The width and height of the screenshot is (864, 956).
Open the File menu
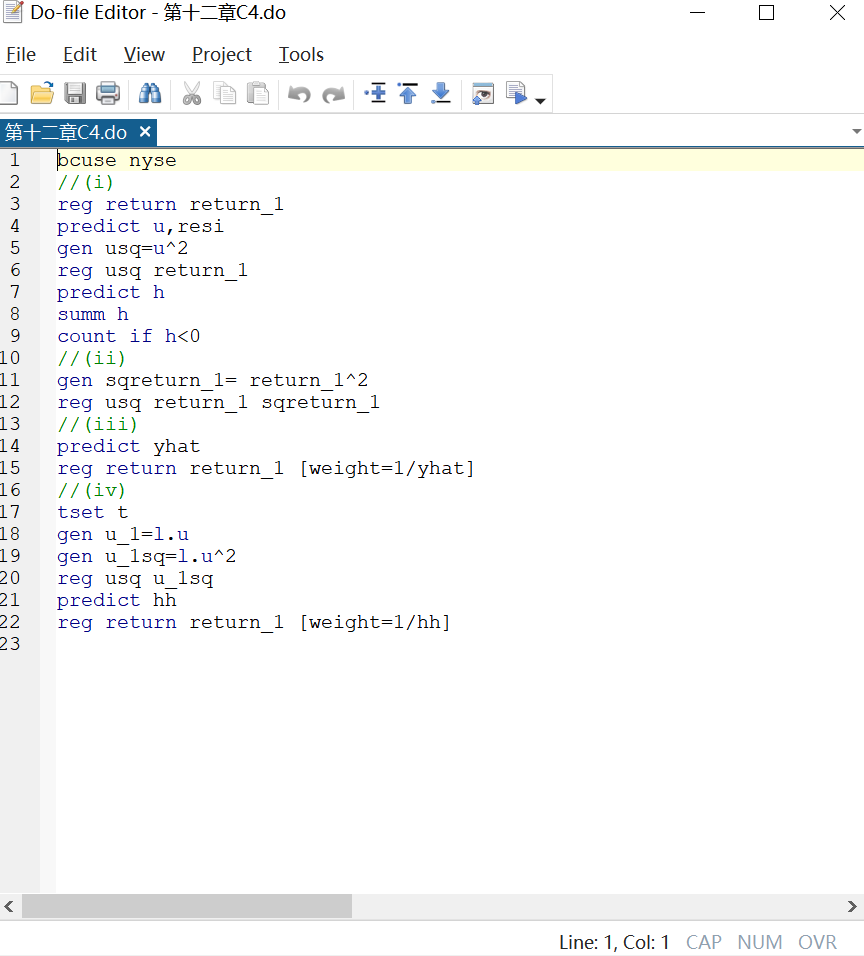pos(21,55)
